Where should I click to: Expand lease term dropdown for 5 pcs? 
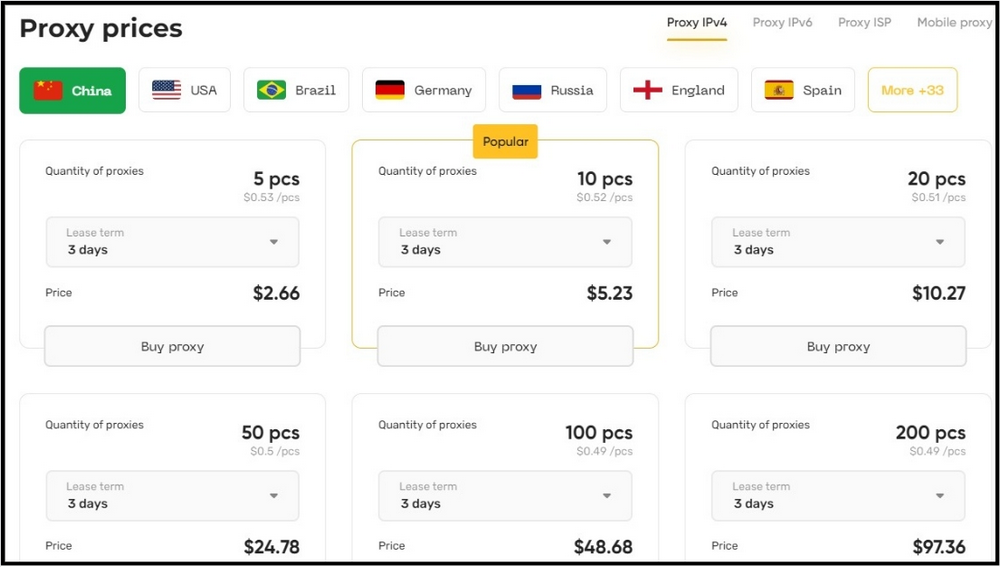[x=172, y=242]
